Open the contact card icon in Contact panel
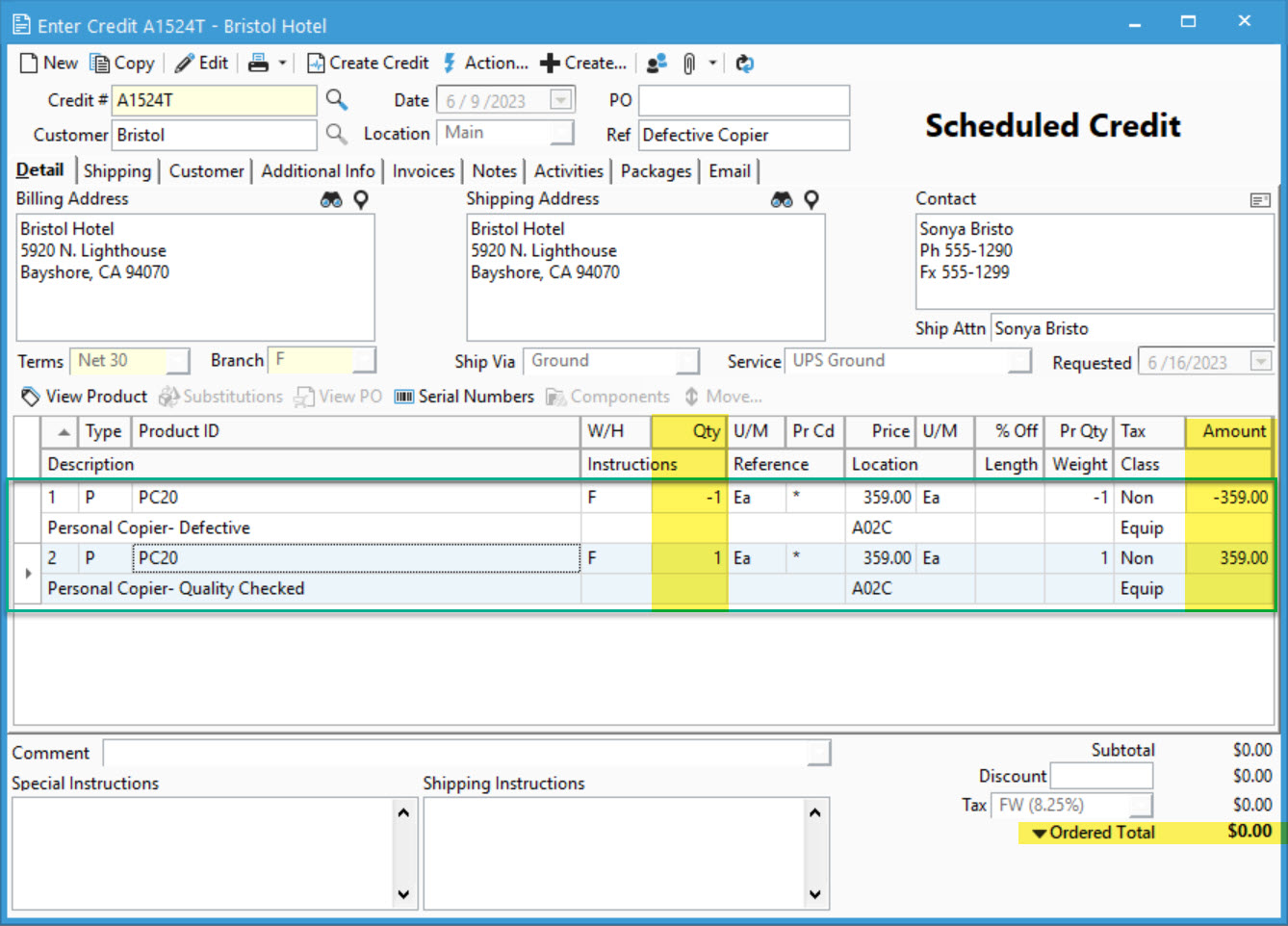 (1260, 199)
